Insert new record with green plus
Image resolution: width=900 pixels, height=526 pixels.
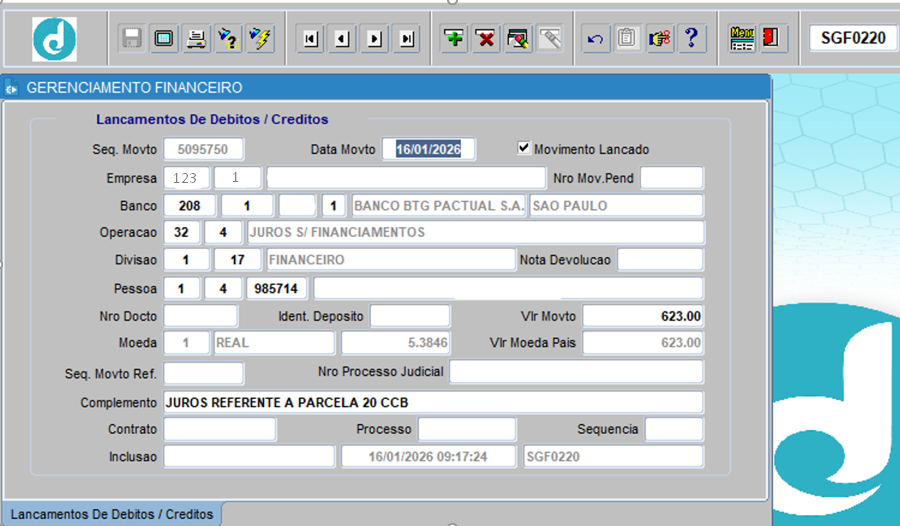[x=454, y=39]
